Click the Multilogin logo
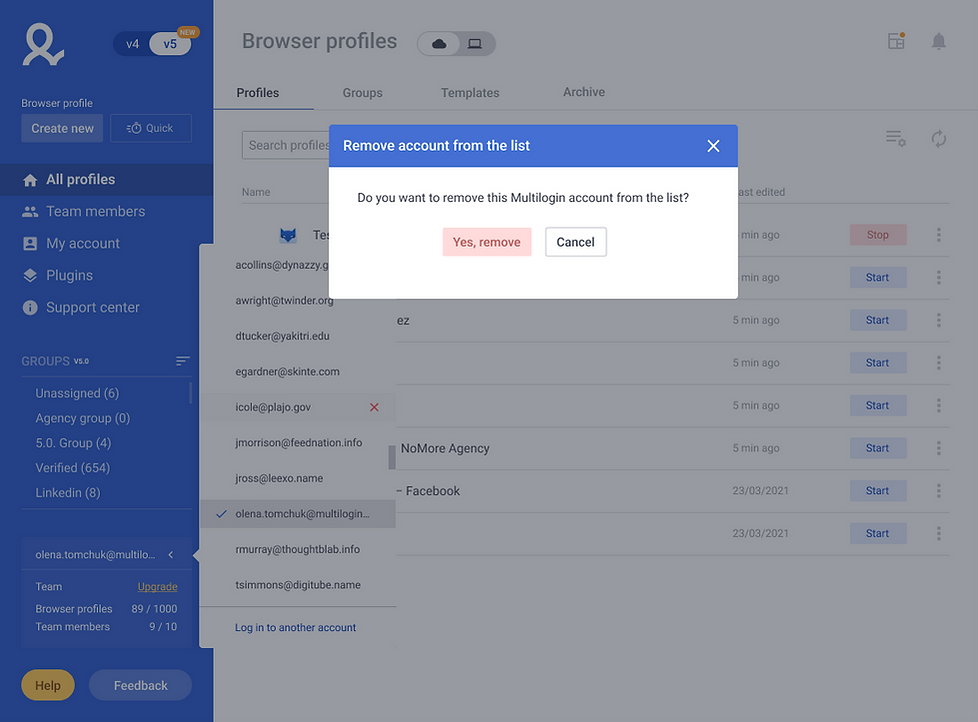This screenshot has height=722, width=978. 43,44
